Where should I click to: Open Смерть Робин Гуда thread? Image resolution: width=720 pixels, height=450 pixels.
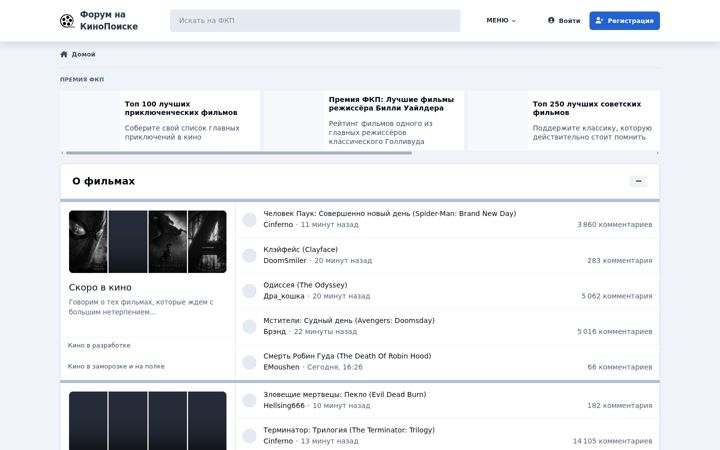[x=347, y=356]
